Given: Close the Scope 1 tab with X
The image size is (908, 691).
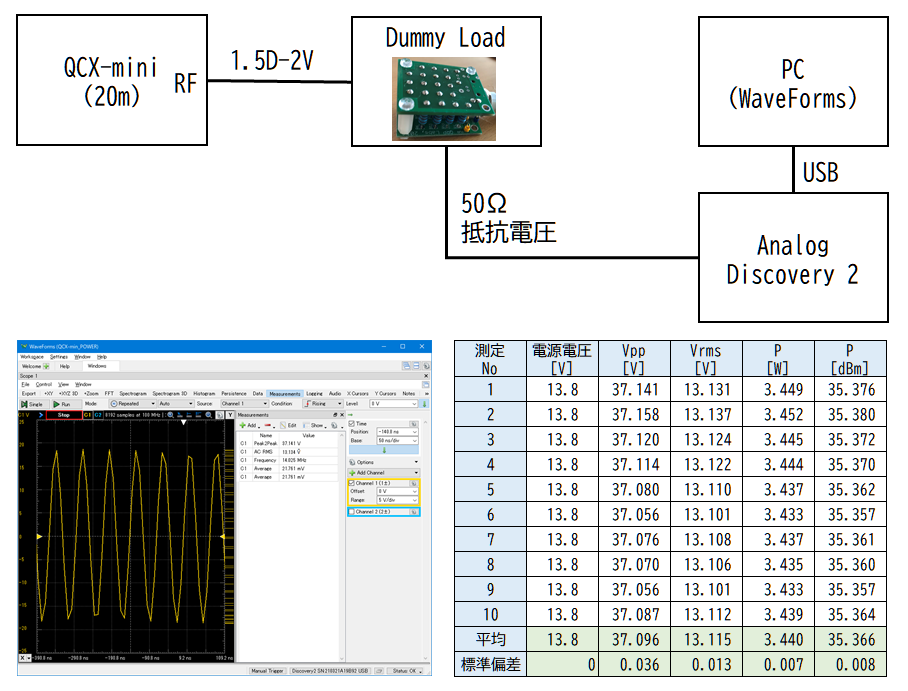Looking at the screenshot, I should pyautogui.click(x=426, y=376).
